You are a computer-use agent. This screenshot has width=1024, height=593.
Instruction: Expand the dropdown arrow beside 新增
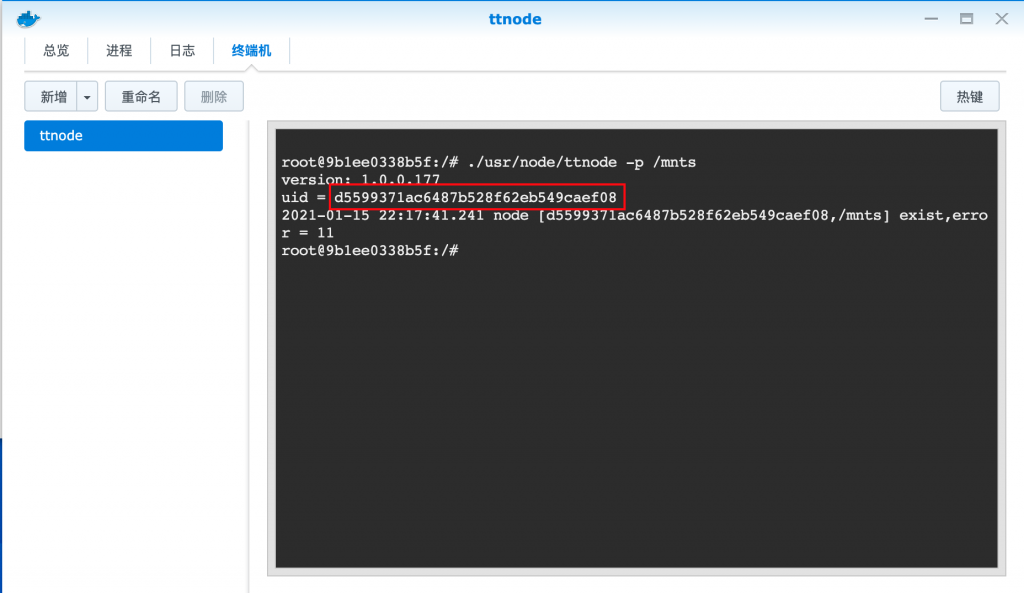[x=87, y=97]
